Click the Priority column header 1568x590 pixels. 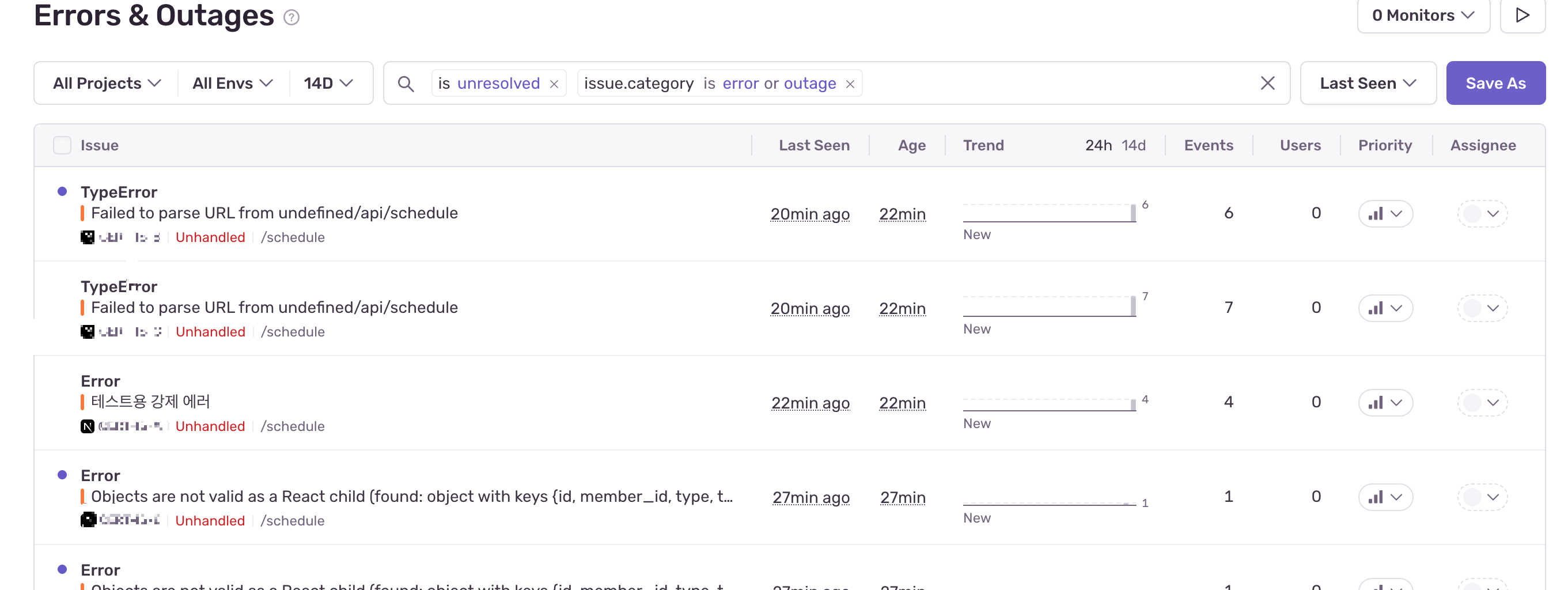tap(1385, 145)
